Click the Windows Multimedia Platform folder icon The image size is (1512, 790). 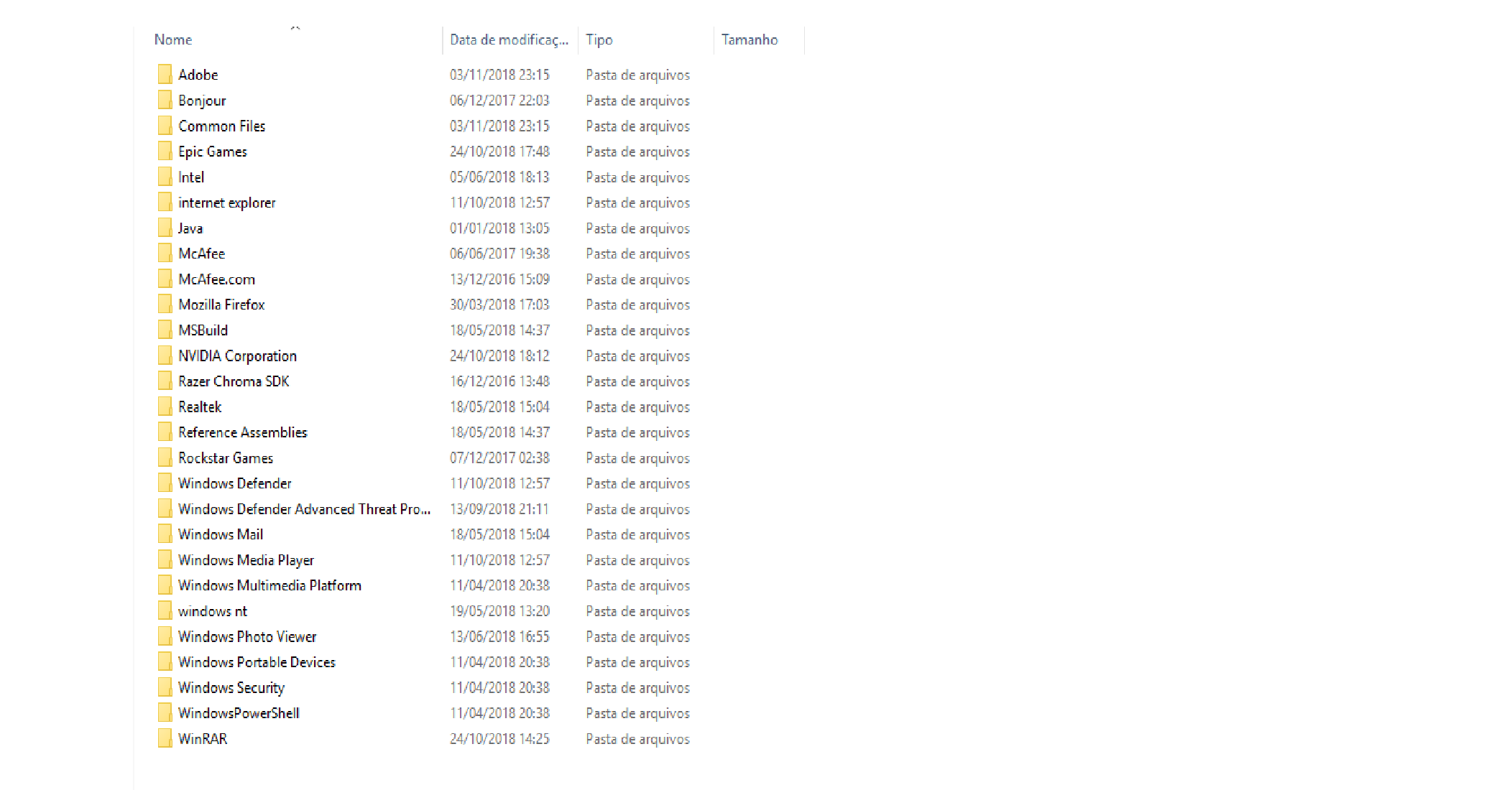pos(165,585)
